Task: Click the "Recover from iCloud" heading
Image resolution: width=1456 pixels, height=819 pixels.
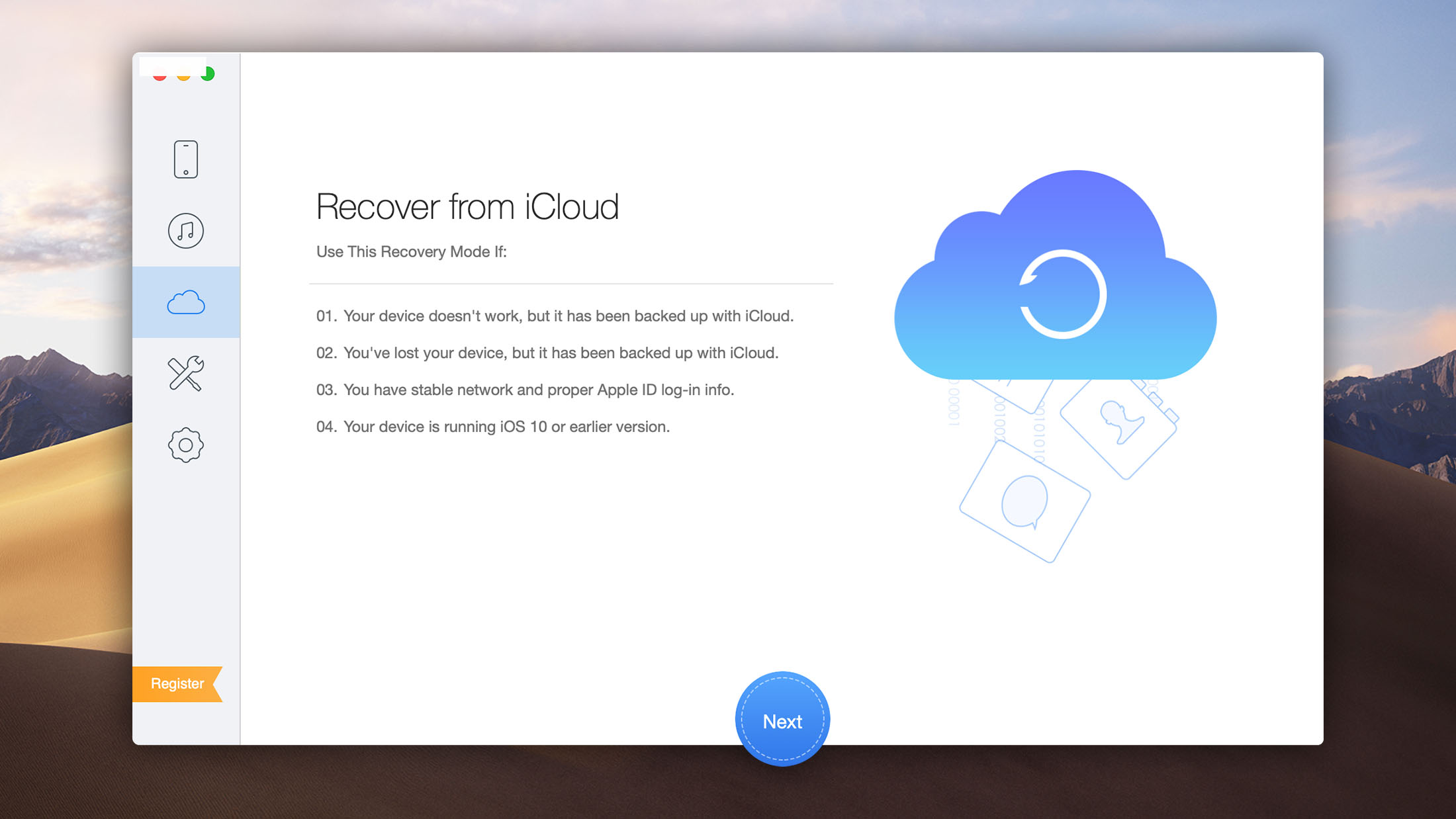Action: tap(467, 207)
